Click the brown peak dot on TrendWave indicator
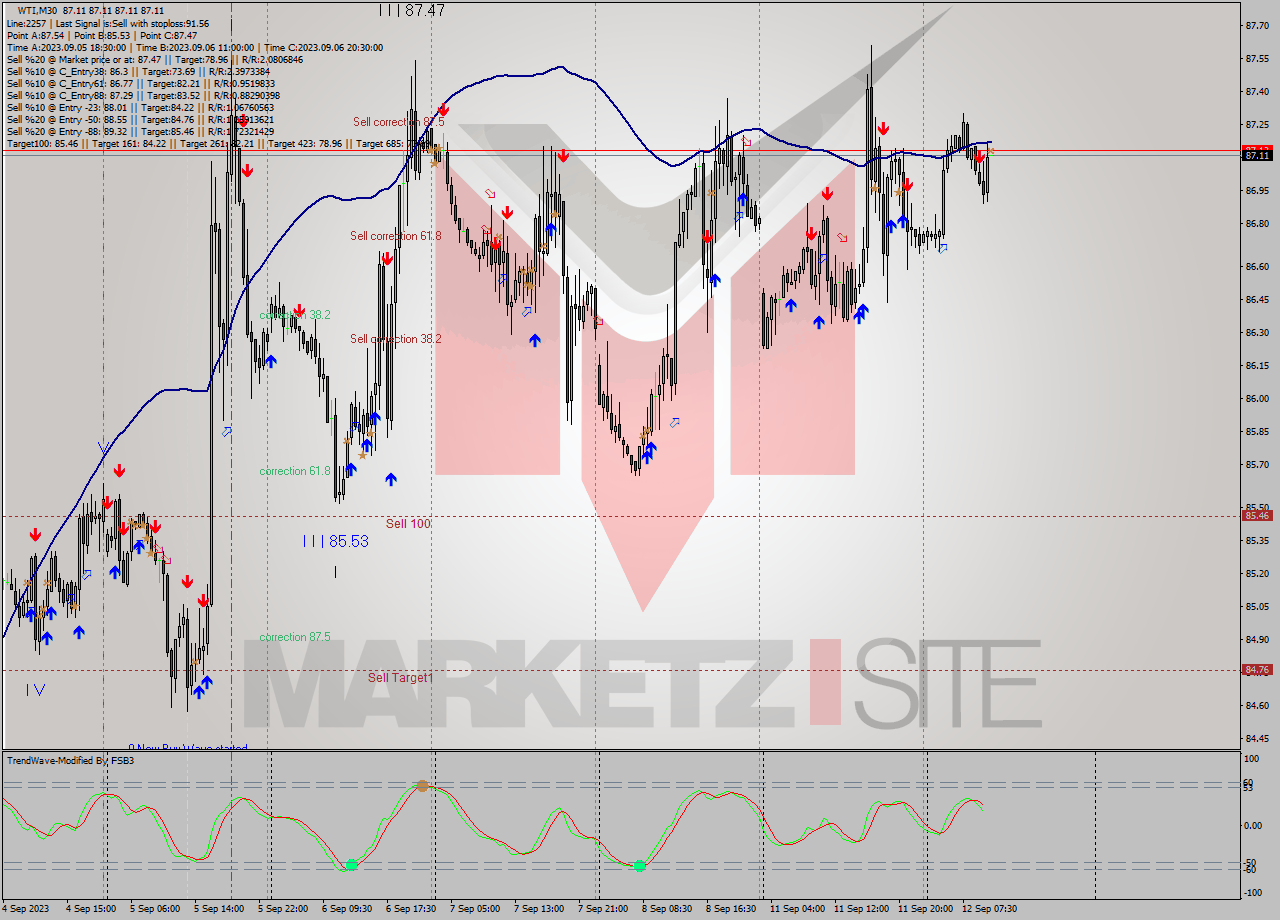 (x=422, y=786)
